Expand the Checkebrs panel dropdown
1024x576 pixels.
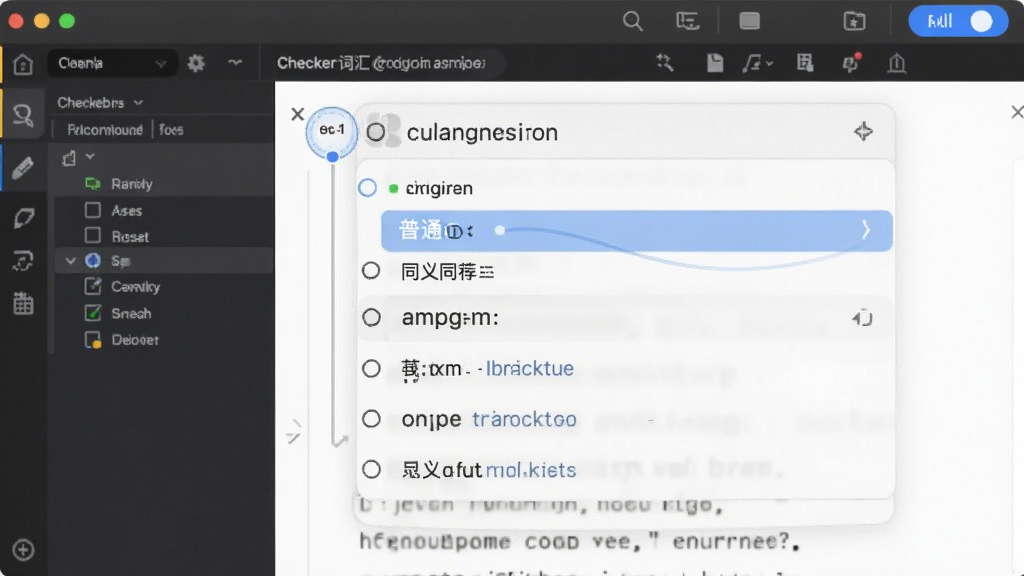(x=138, y=103)
